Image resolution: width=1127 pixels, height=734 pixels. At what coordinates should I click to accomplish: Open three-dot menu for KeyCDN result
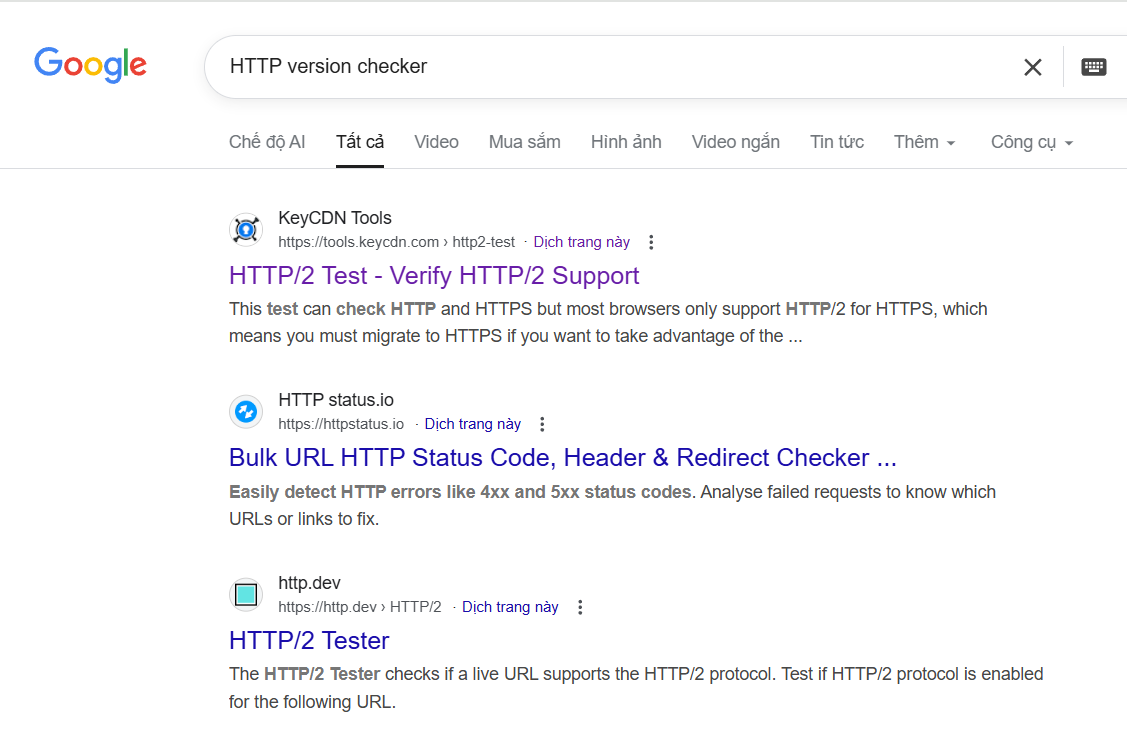tap(651, 242)
